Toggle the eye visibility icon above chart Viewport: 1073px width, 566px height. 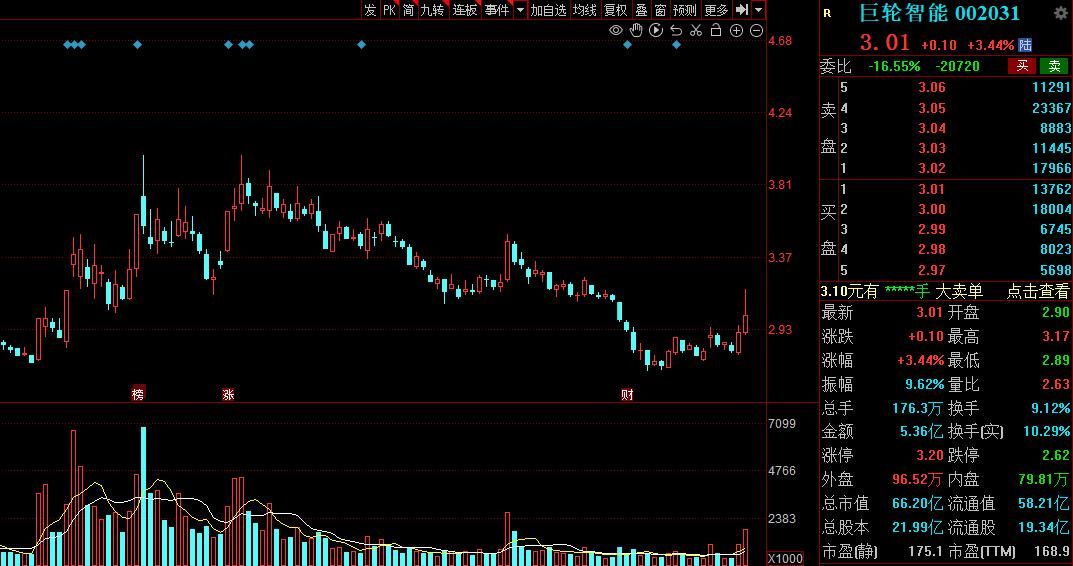click(x=616, y=30)
